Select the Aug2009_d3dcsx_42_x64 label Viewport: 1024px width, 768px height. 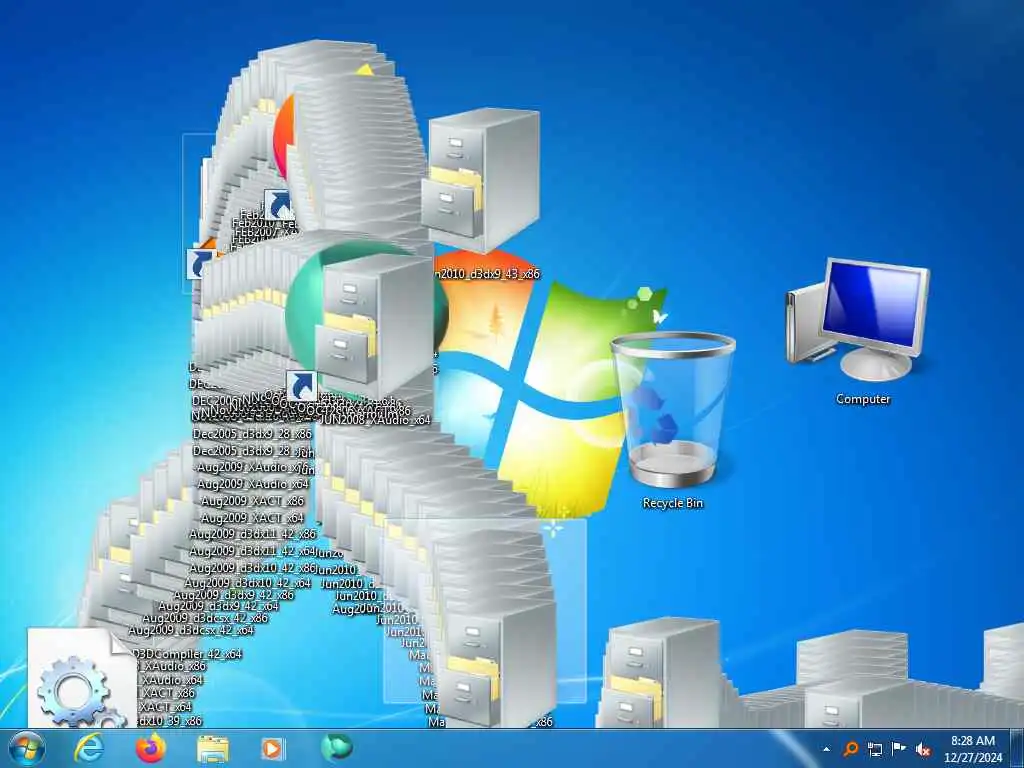[191, 630]
